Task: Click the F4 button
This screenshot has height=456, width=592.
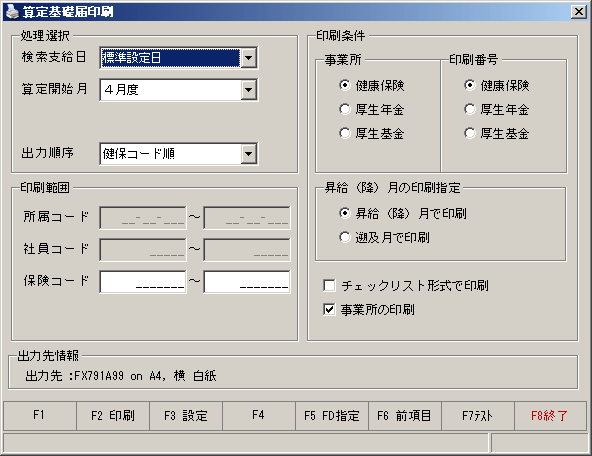Action: tap(259, 416)
